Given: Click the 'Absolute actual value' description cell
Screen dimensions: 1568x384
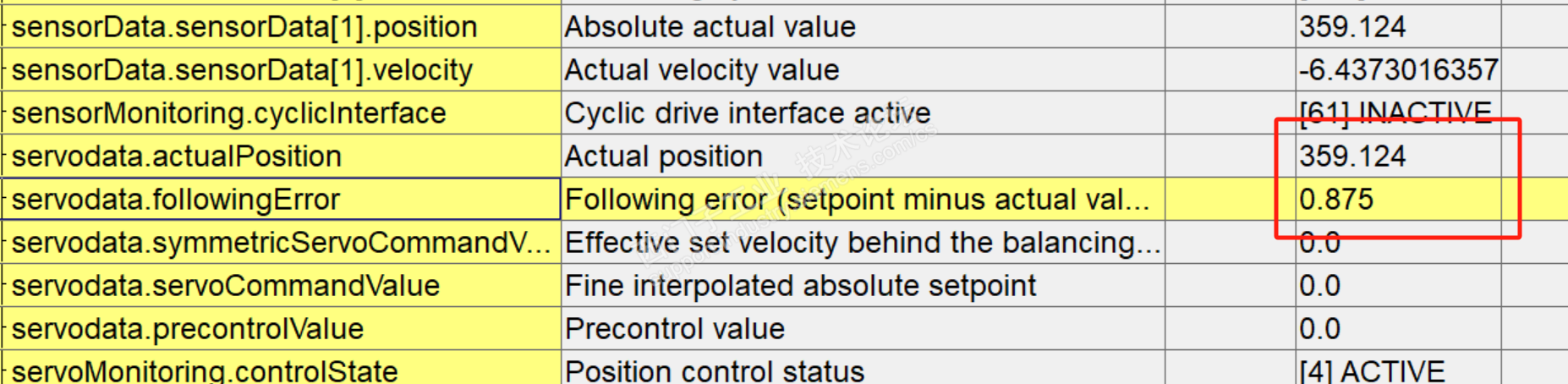Looking at the screenshot, I should click(x=710, y=27).
